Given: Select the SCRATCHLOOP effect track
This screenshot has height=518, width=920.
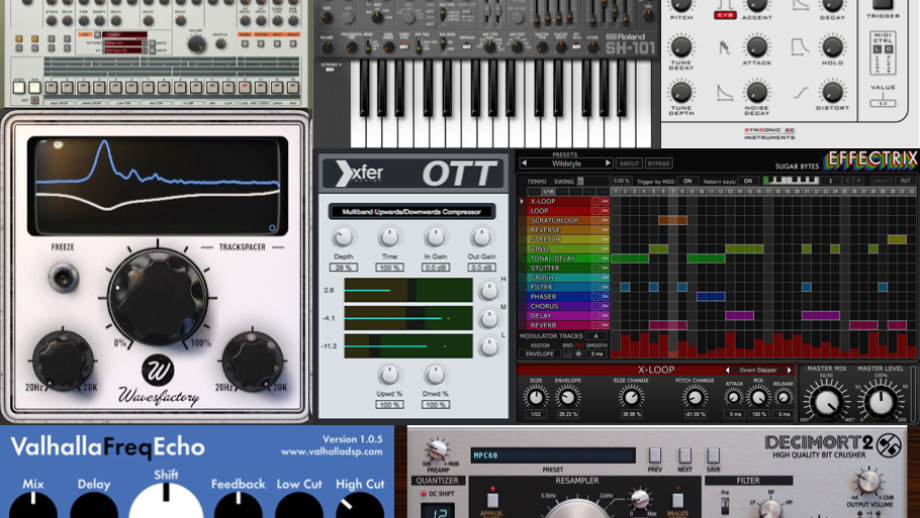Looking at the screenshot, I should 560,221.
